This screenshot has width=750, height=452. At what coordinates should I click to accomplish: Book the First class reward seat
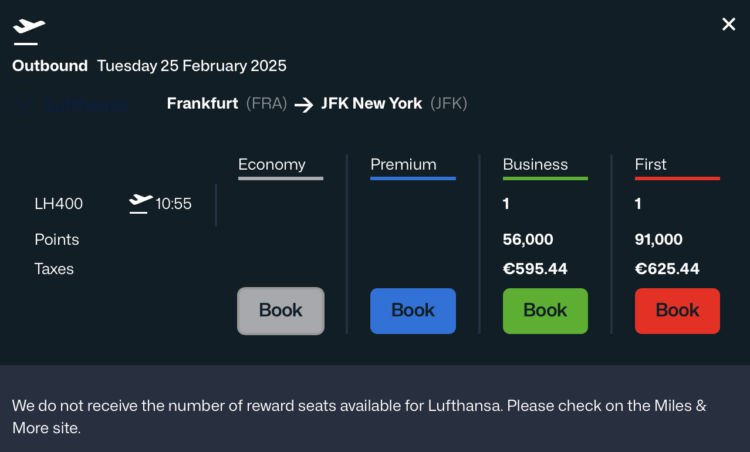(x=677, y=310)
